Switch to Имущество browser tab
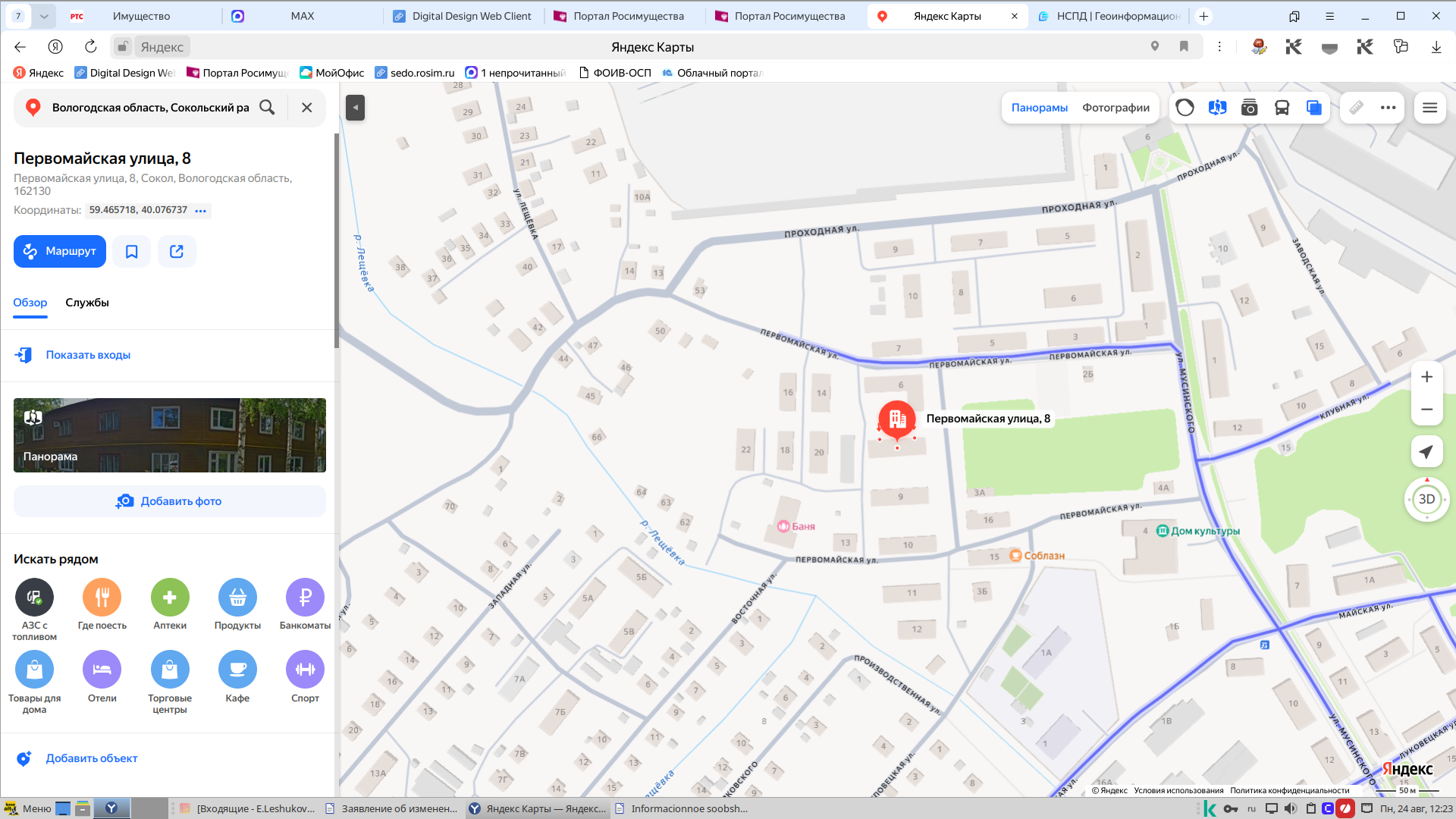This screenshot has width=1456, height=819. 141,16
